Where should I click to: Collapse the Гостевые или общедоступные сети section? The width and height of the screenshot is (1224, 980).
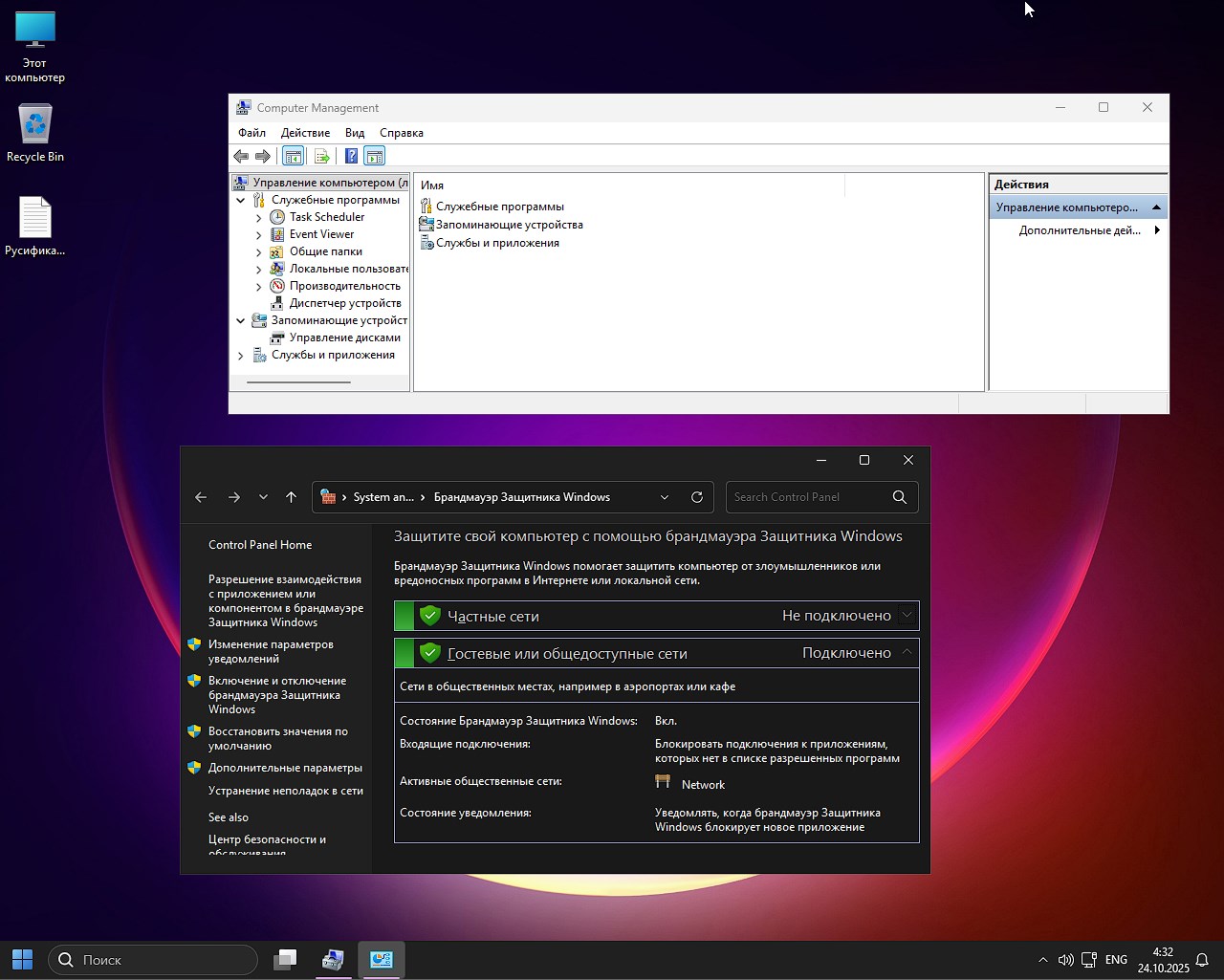(x=907, y=653)
